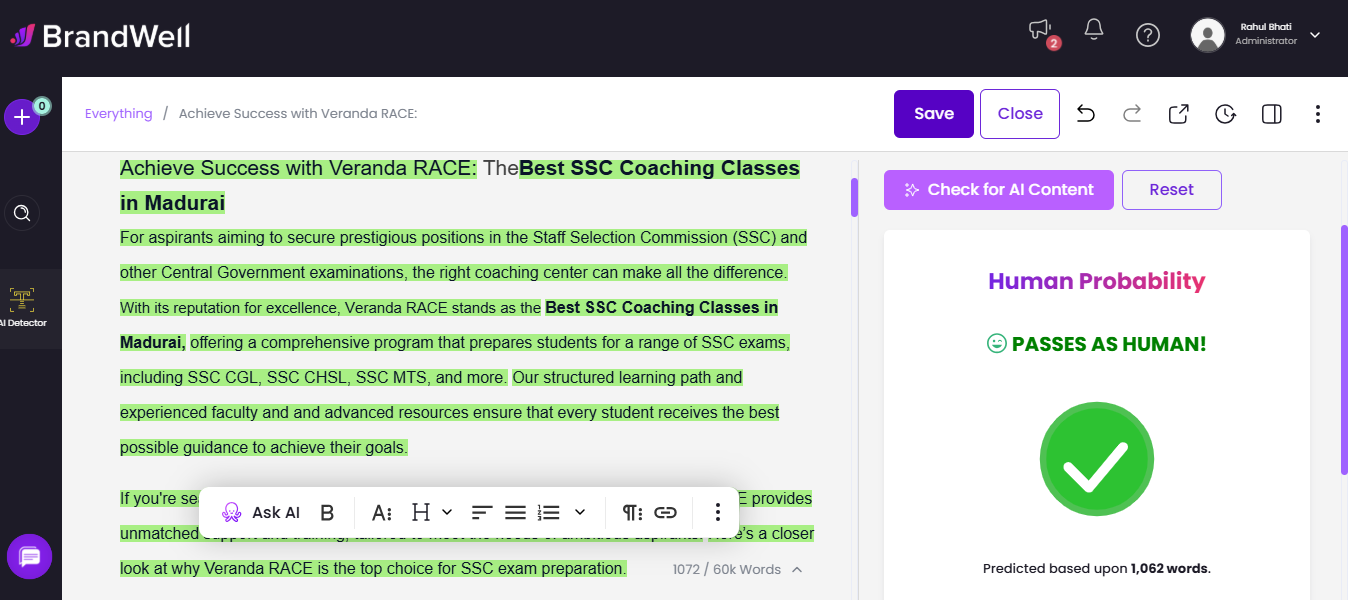Select the AI Detector sidebar item
This screenshot has height=600, width=1348.
[22, 308]
